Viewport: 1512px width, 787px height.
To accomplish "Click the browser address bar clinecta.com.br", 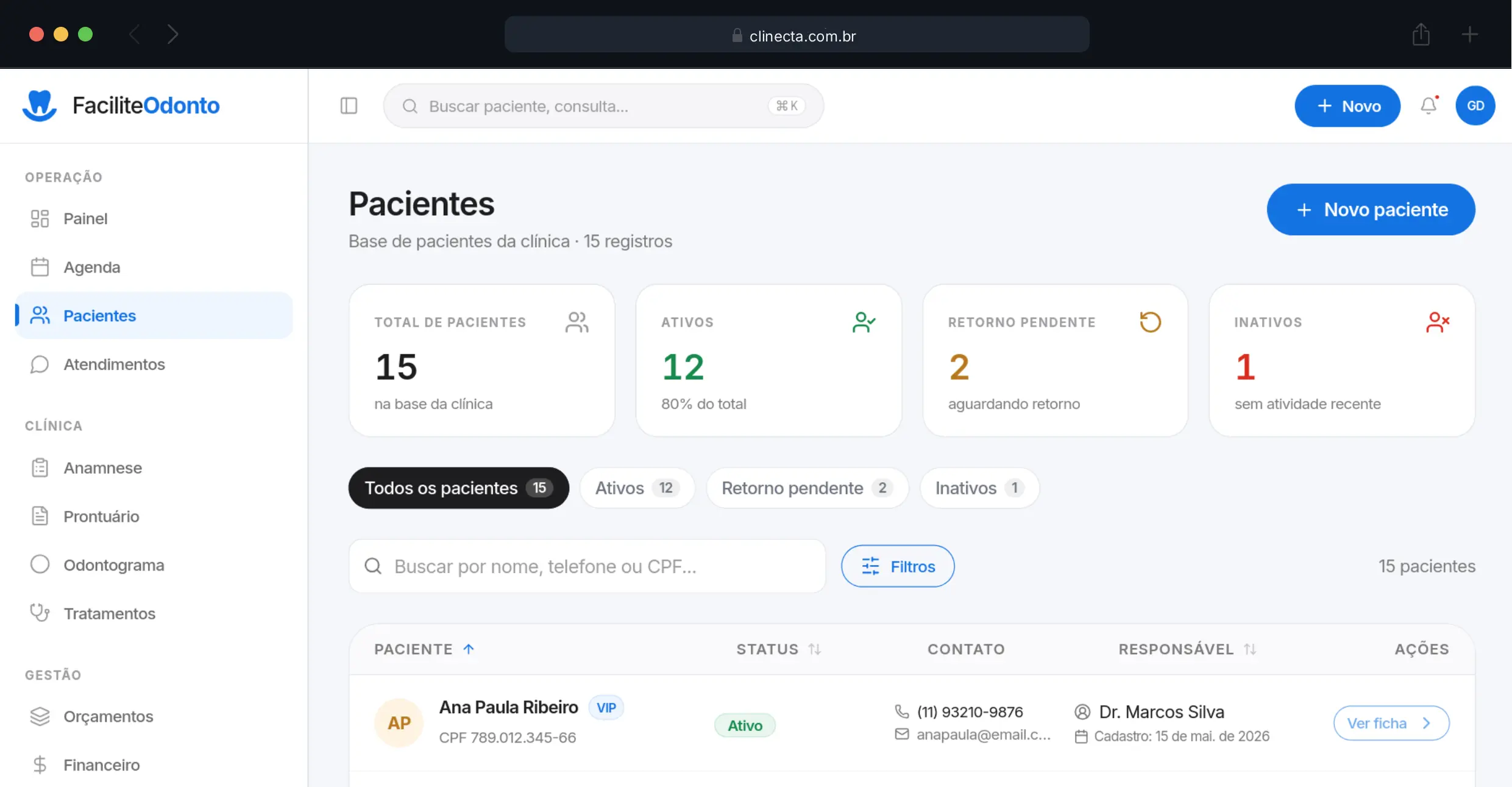I will click(x=797, y=35).
